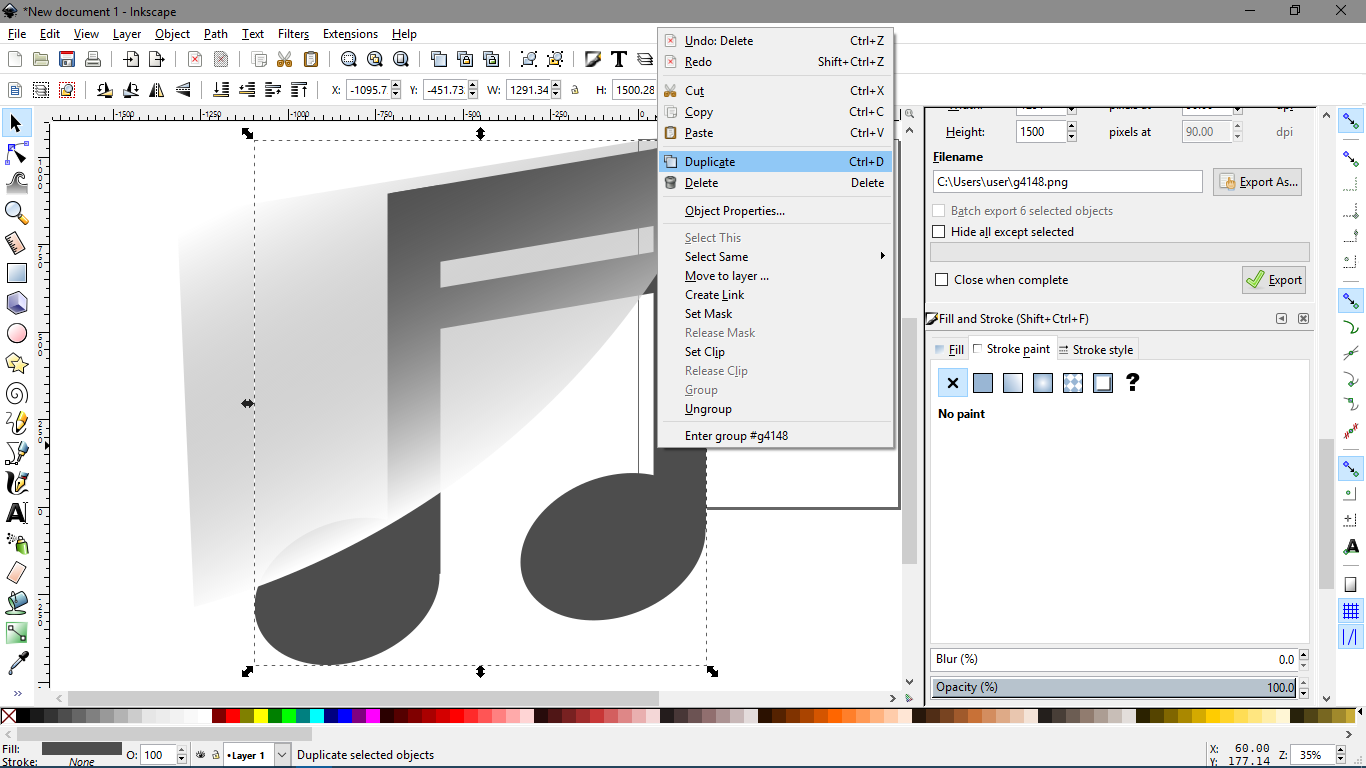Select the Gradient tool
Screen dimensions: 1366x768
pos(17,633)
